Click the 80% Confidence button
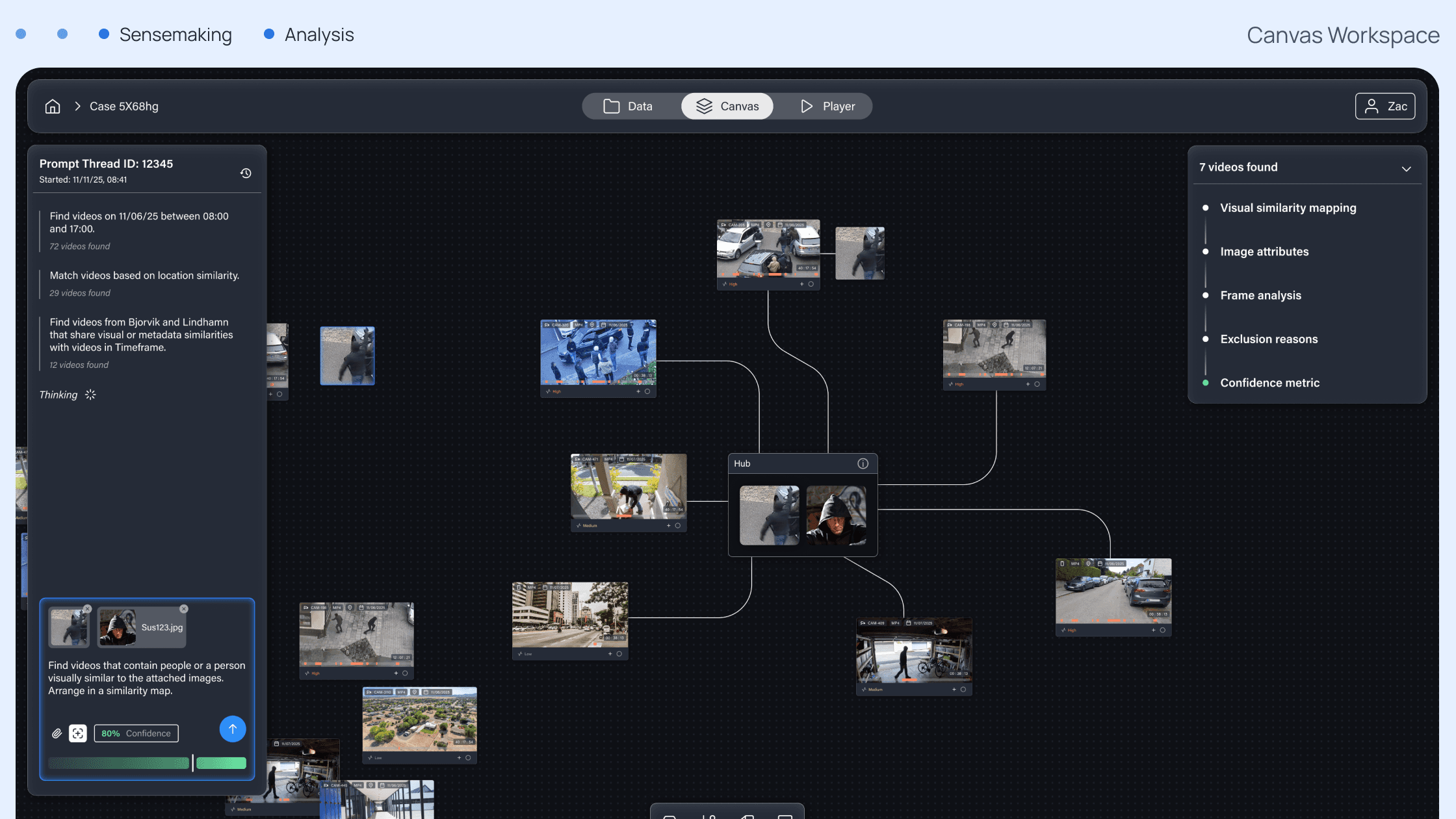 pyautogui.click(x=136, y=733)
